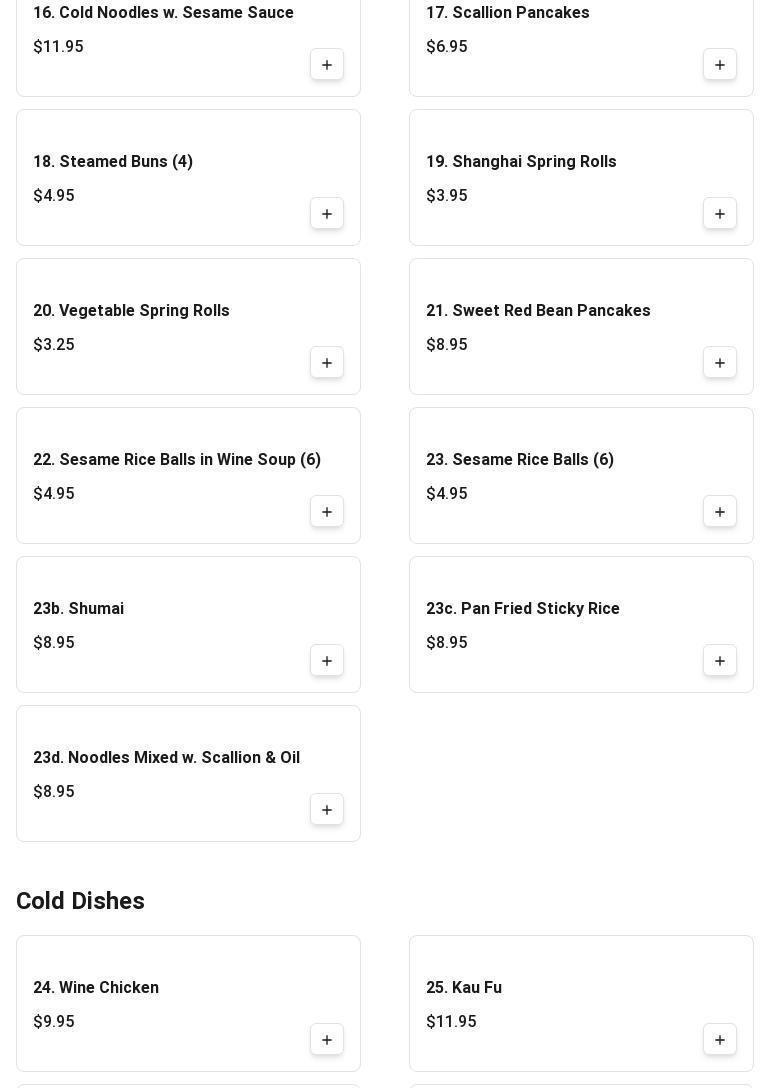The image size is (770, 1088).
Task: Open Sweet Red Bean Pancakes card
Action: click(581, 327)
